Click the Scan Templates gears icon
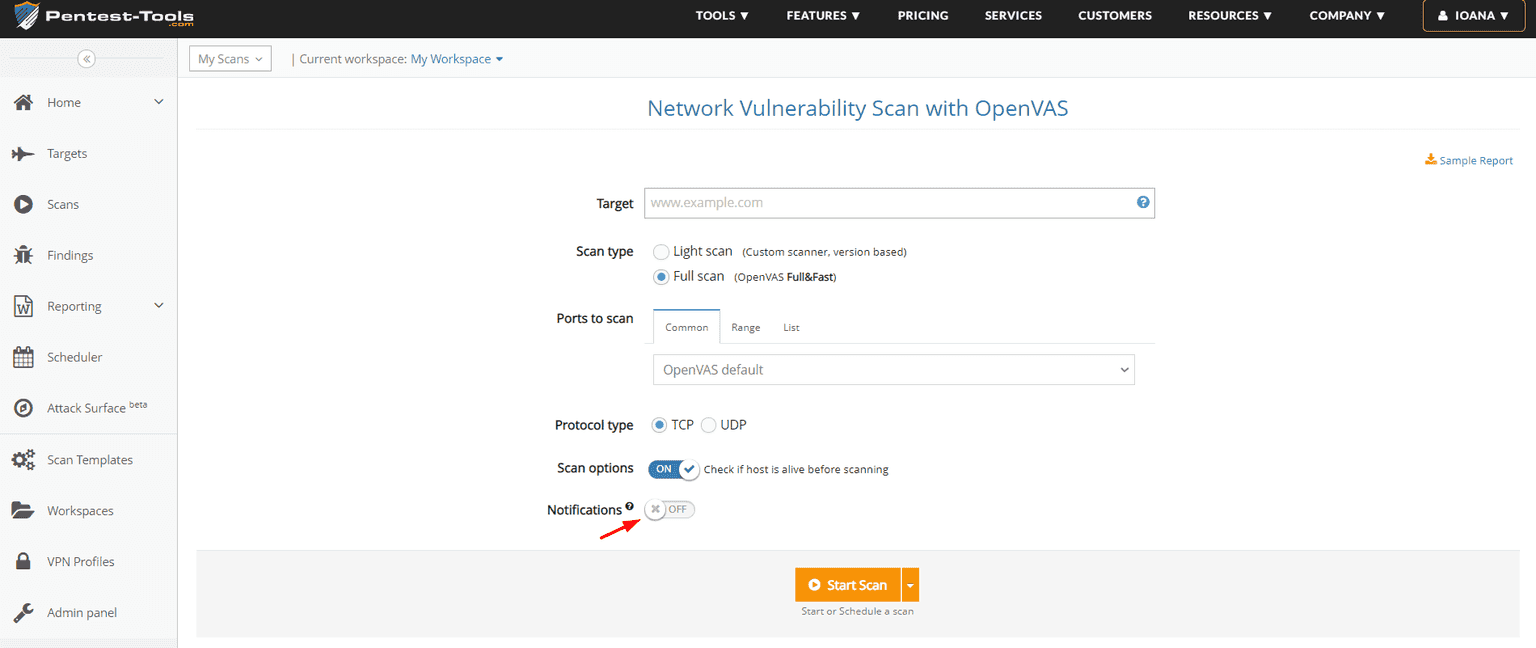Image resolution: width=1536 pixels, height=648 pixels. pos(23,460)
